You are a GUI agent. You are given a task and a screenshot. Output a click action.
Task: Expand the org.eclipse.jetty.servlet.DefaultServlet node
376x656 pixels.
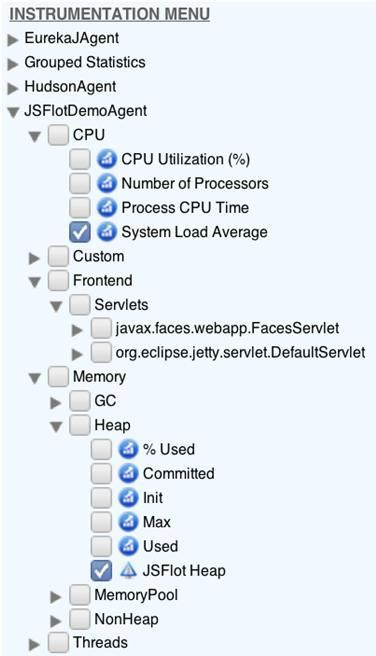click(x=77, y=355)
